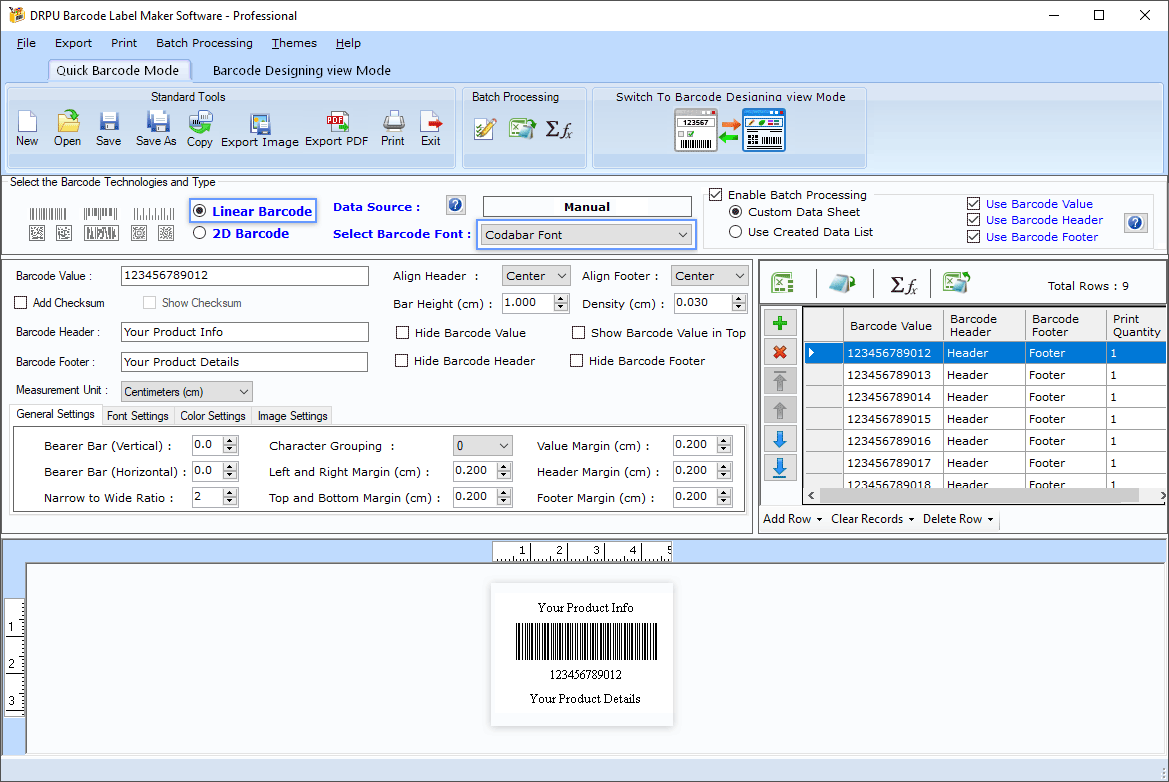Screen dimensions: 1169x782
Task: Click the Print icon in Standard Tools
Action: pyautogui.click(x=393, y=128)
